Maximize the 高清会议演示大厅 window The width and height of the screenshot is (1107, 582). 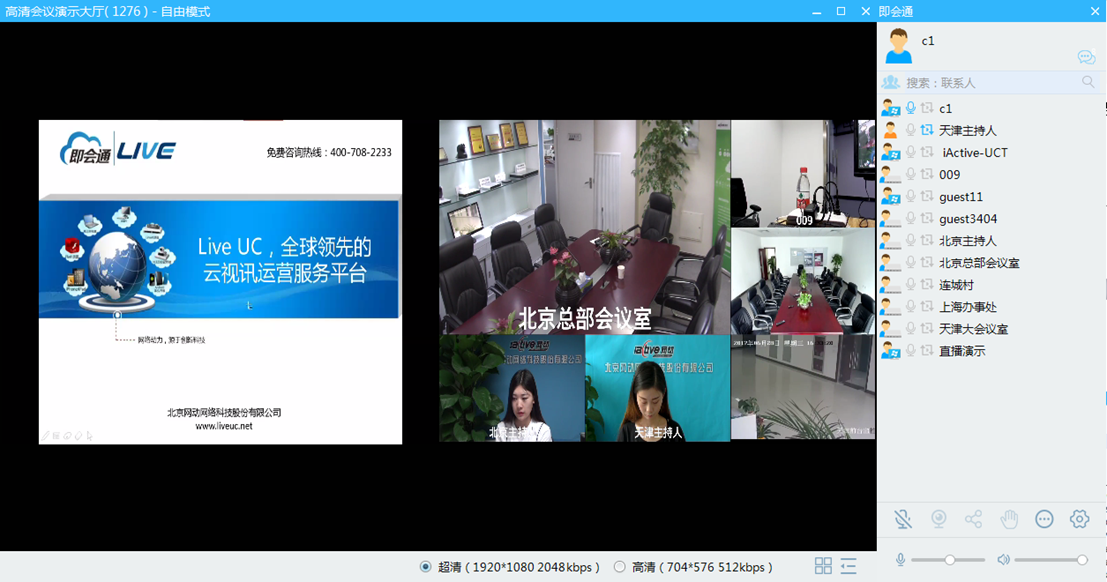tap(841, 11)
